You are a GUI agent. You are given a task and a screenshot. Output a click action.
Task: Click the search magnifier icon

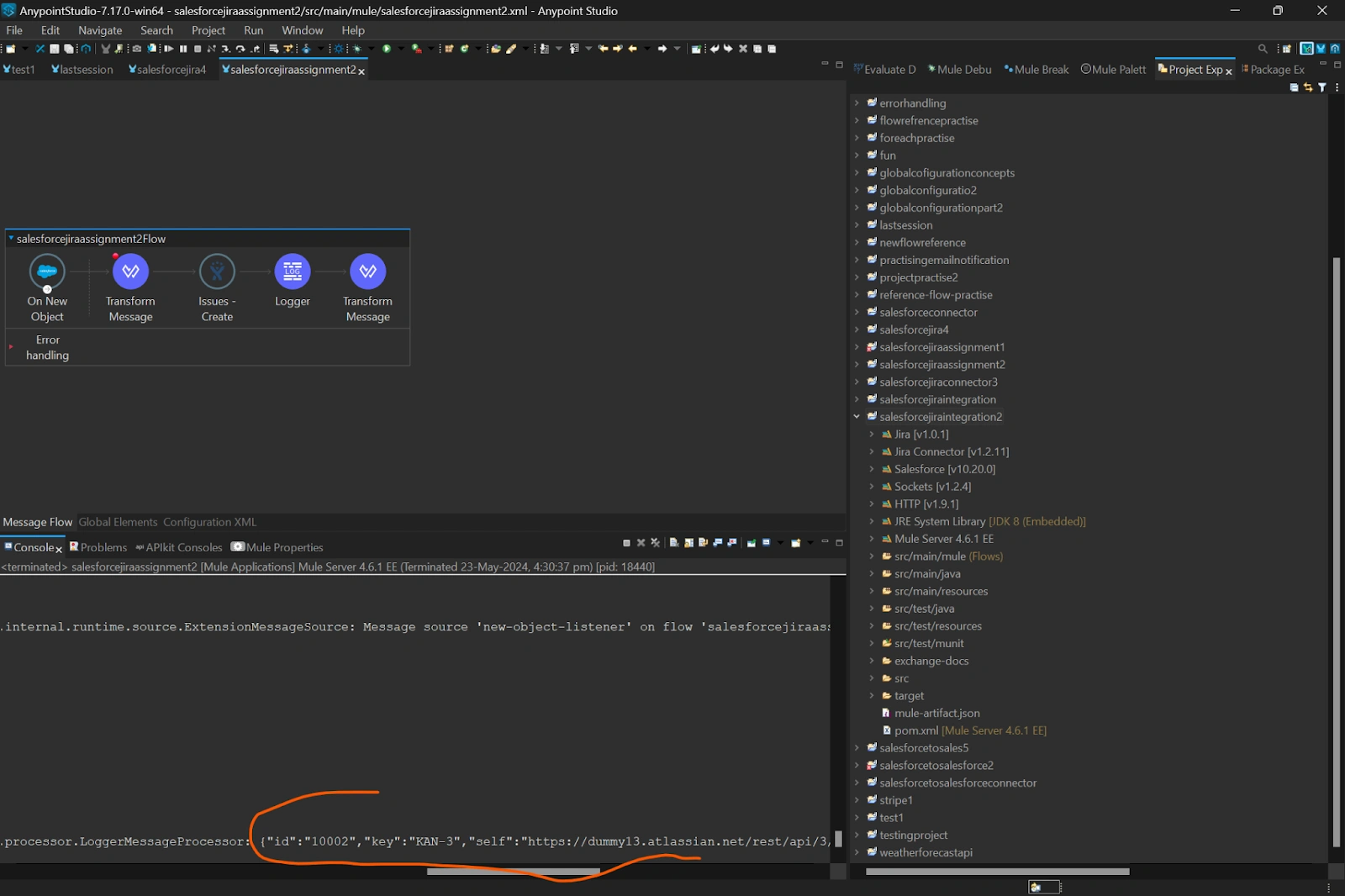(1263, 49)
